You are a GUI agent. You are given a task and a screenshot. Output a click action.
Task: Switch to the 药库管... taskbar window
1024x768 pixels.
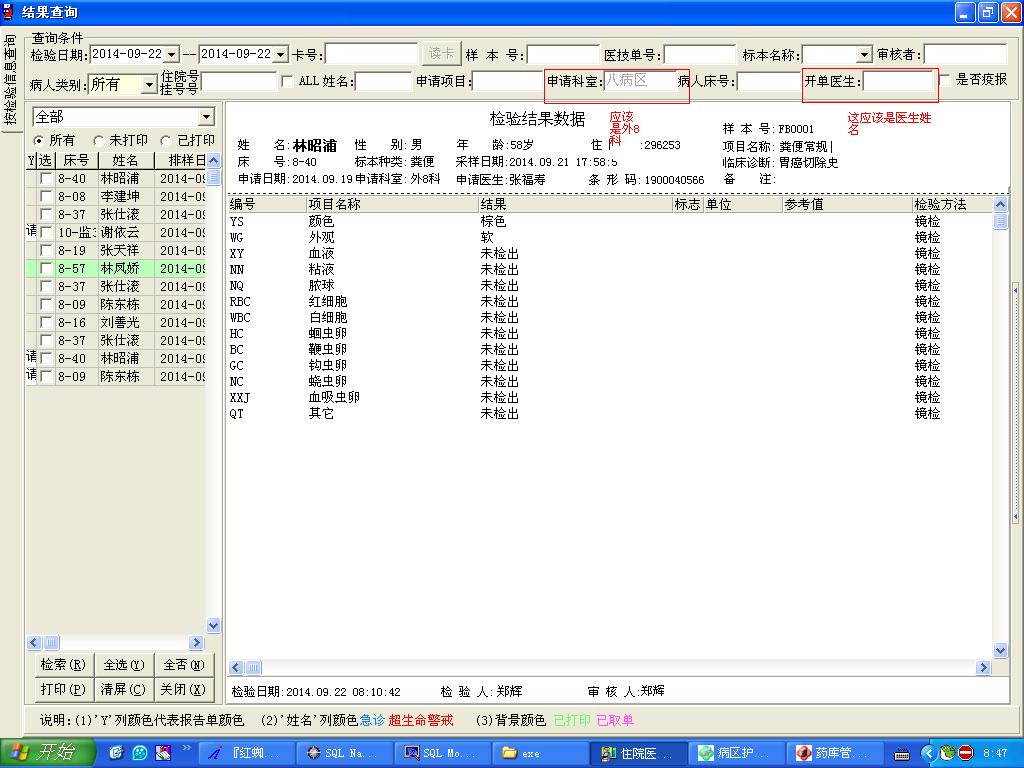click(833, 753)
